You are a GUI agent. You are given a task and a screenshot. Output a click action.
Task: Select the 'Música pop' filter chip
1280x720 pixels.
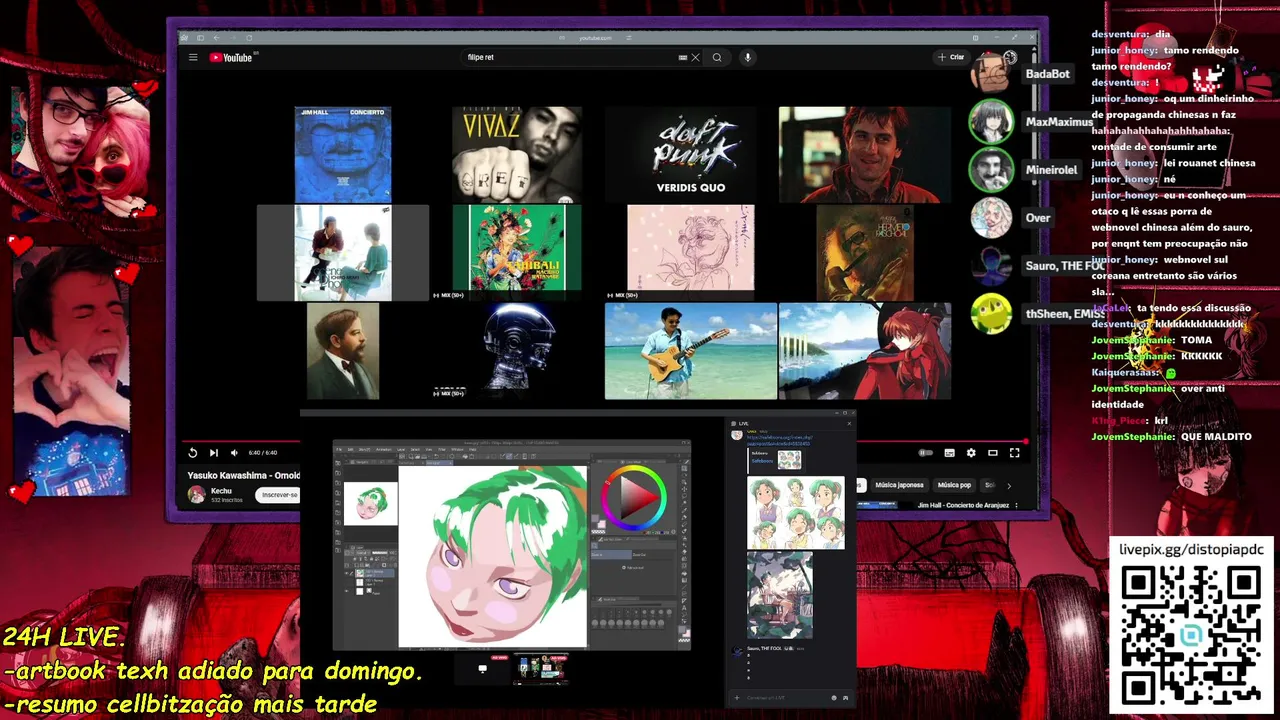954,485
